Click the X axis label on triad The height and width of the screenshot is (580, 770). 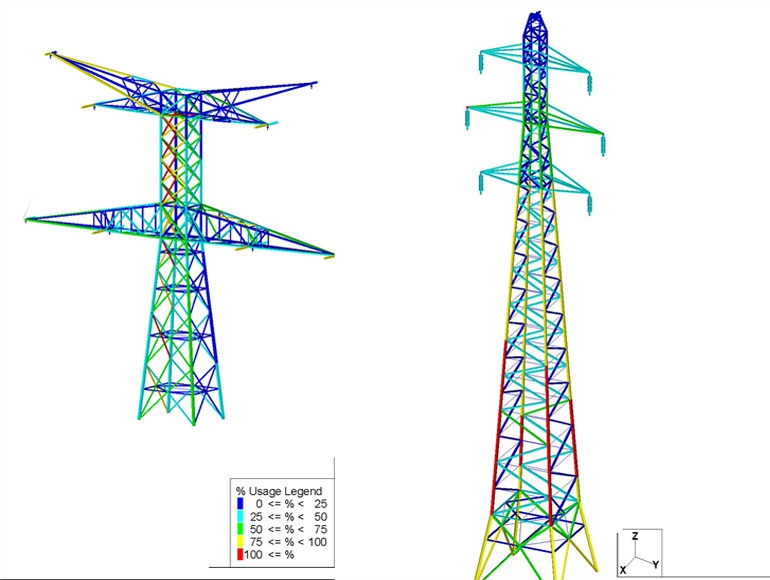point(623,570)
